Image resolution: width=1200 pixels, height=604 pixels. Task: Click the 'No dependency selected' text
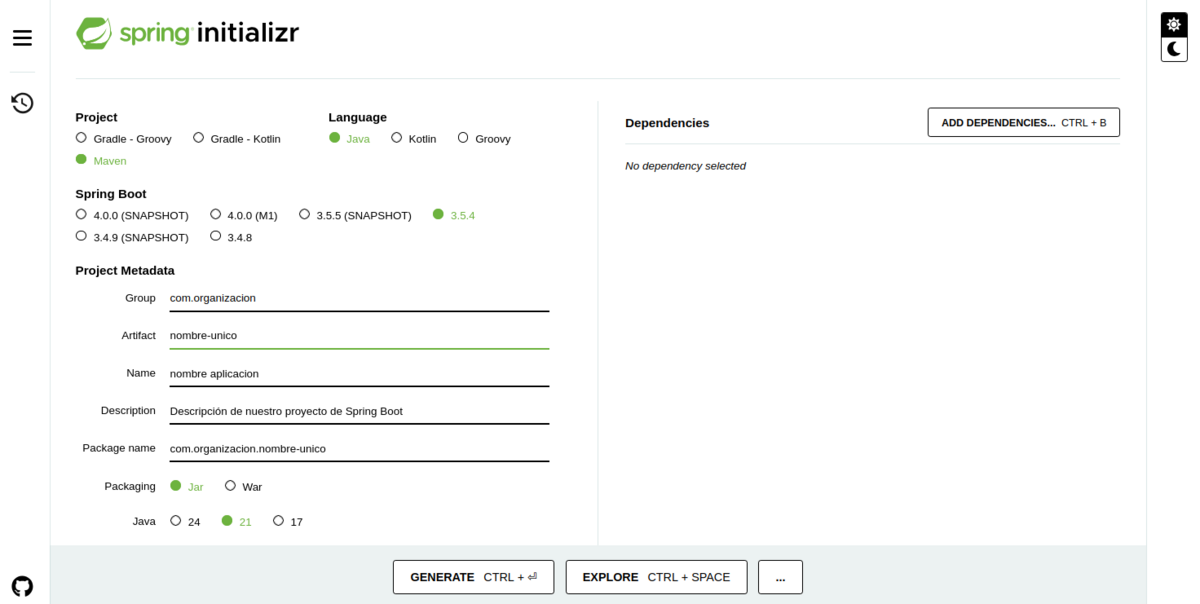coord(685,166)
